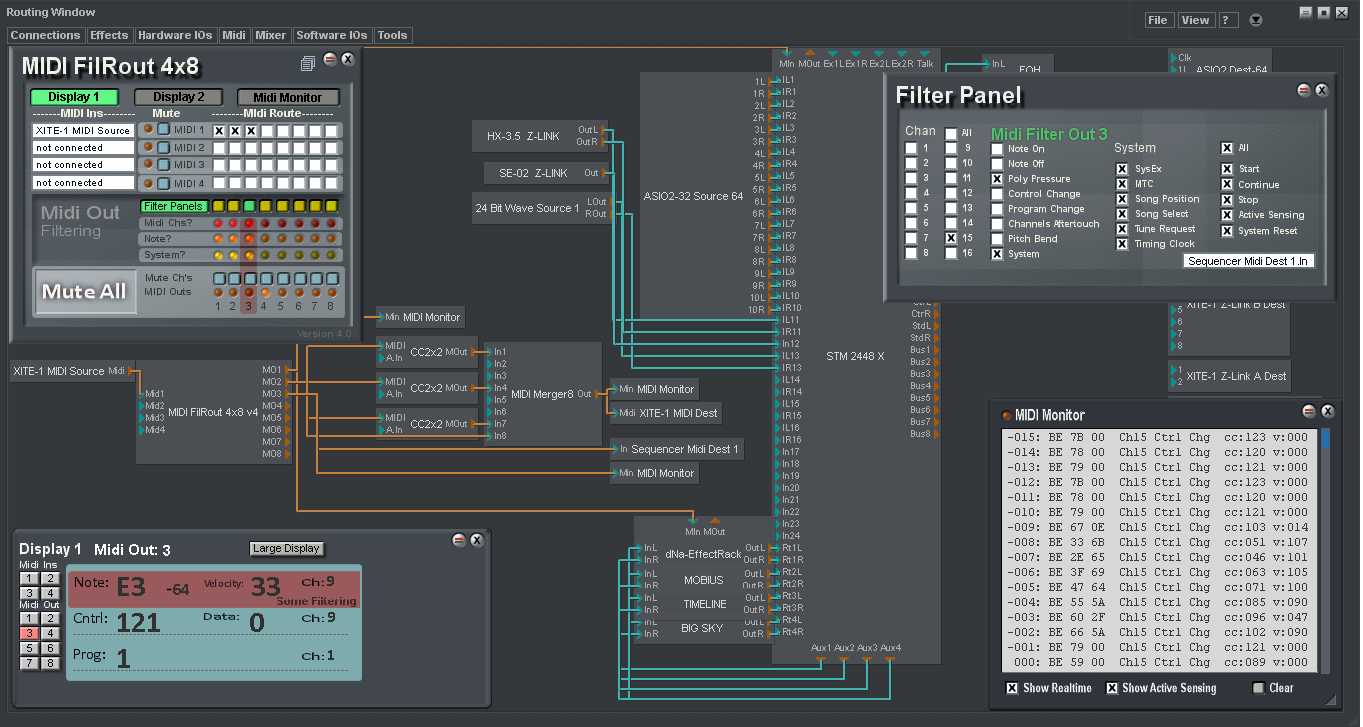Mute MIDI 1 input with its blue button
This screenshot has width=1363, height=727.
click(164, 130)
